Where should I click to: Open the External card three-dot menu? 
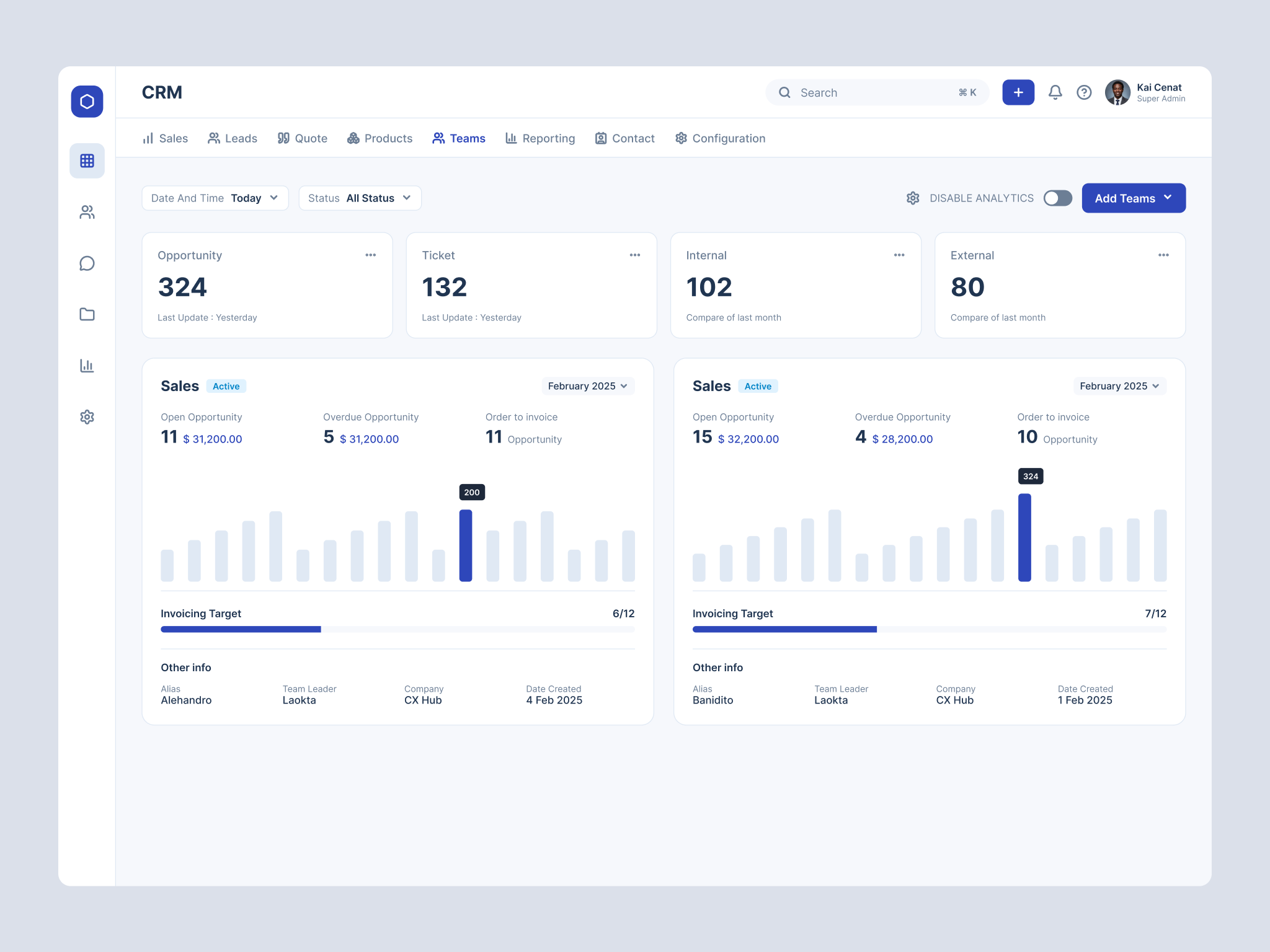point(1163,255)
